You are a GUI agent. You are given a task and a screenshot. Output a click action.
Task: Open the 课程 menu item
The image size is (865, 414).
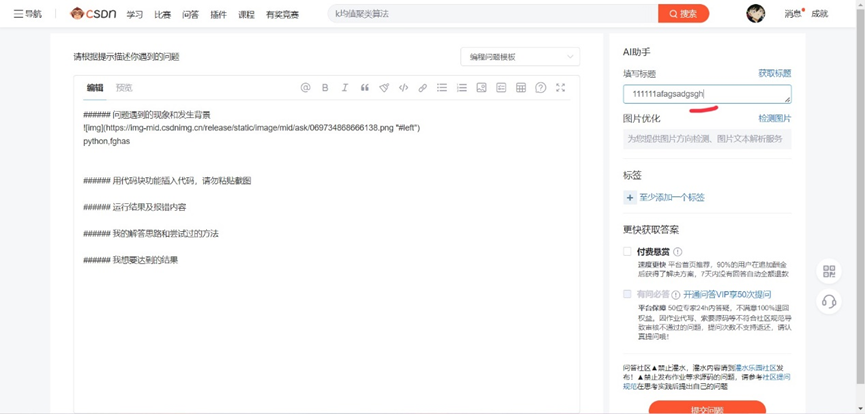point(246,15)
